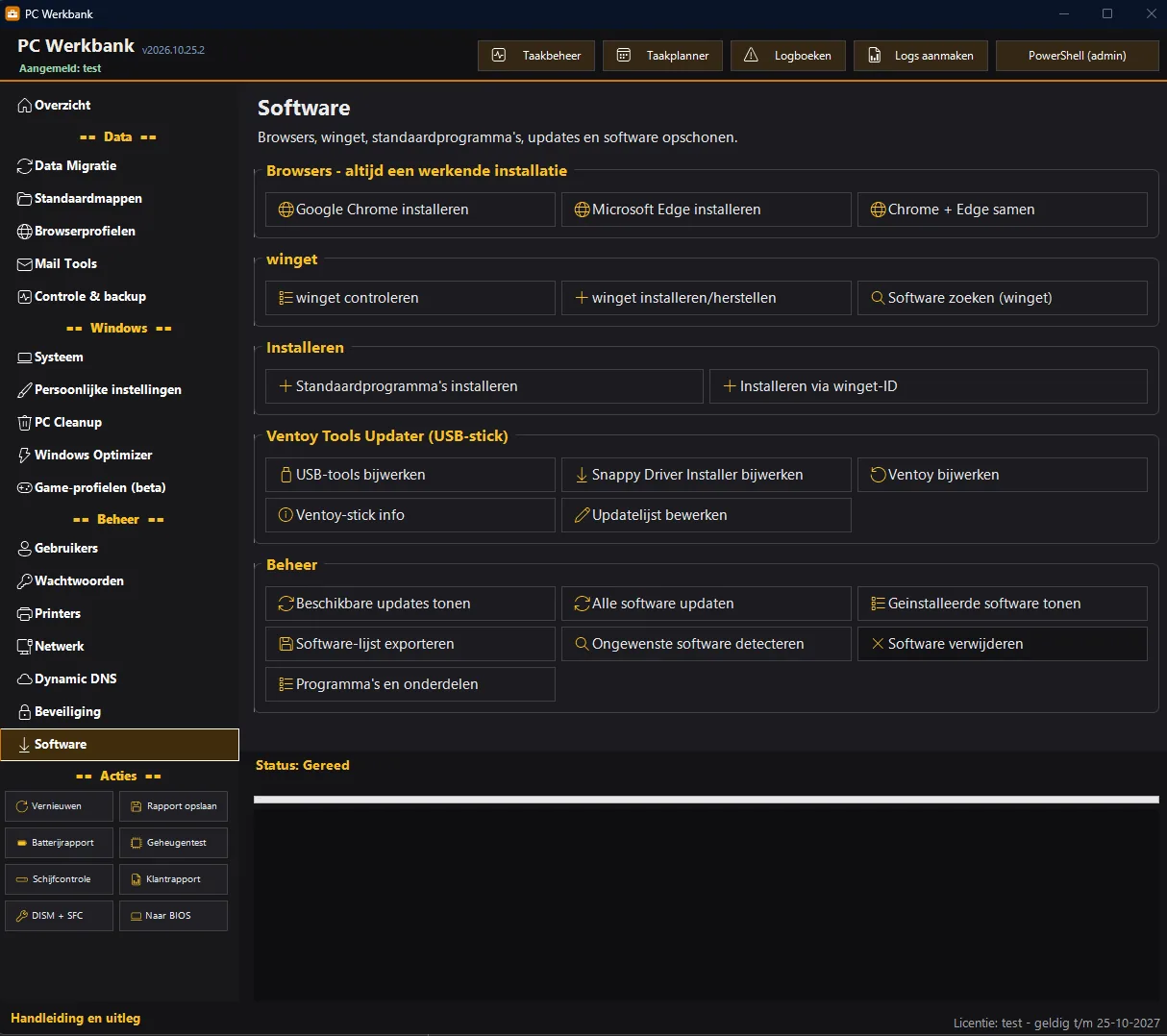
Task: Click the Logboeken warning triangle icon
Action: pos(751,56)
